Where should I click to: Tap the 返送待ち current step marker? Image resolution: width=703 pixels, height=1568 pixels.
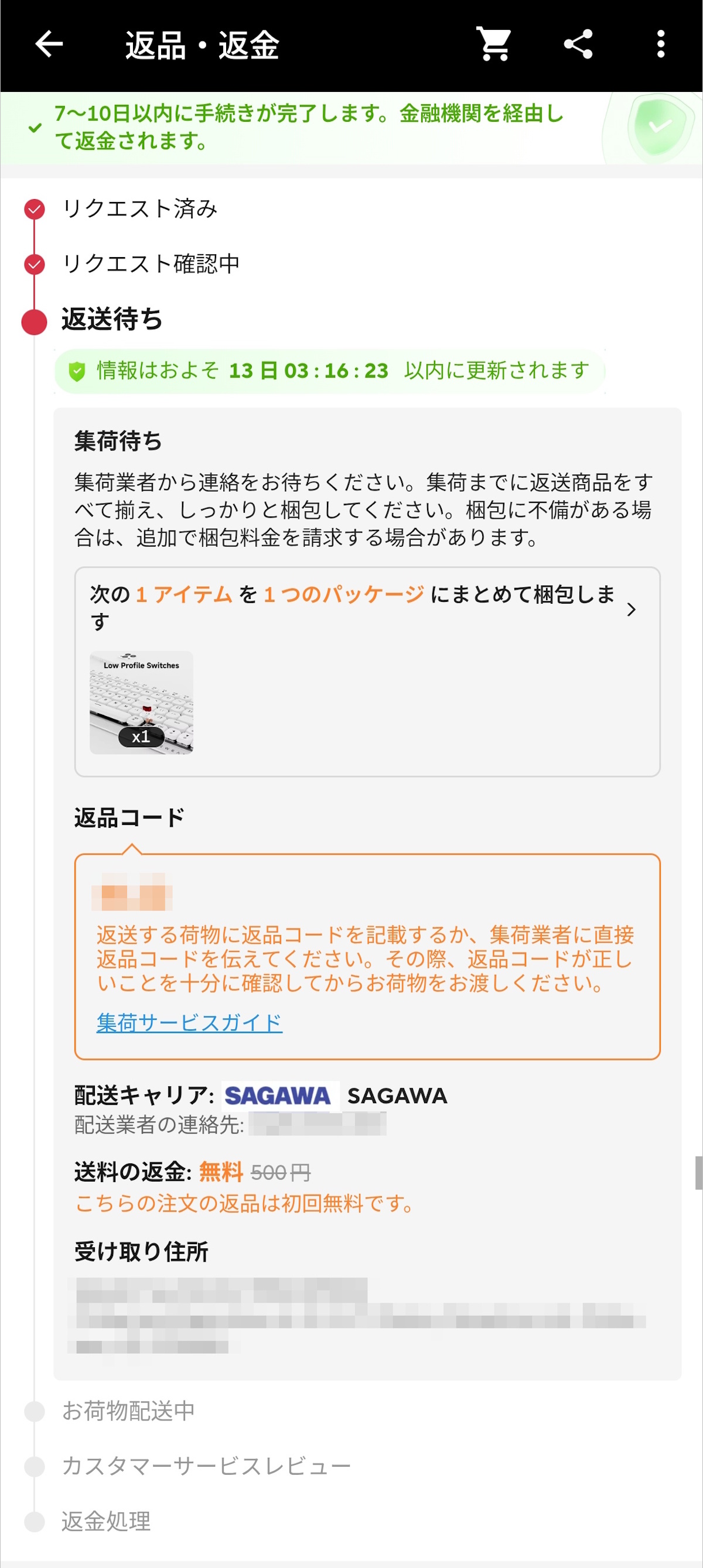(x=34, y=321)
